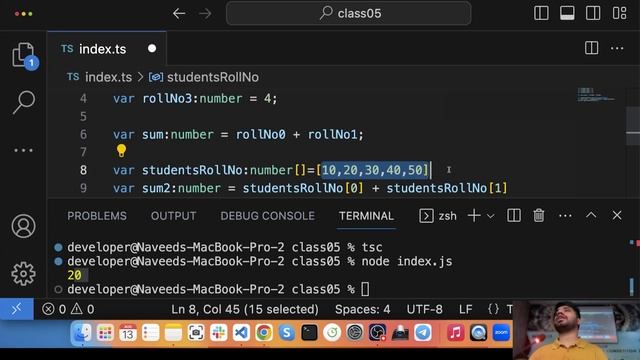Image resolution: width=640 pixels, height=360 pixels.
Task: Open Skype from the Dock
Action: [287, 333]
